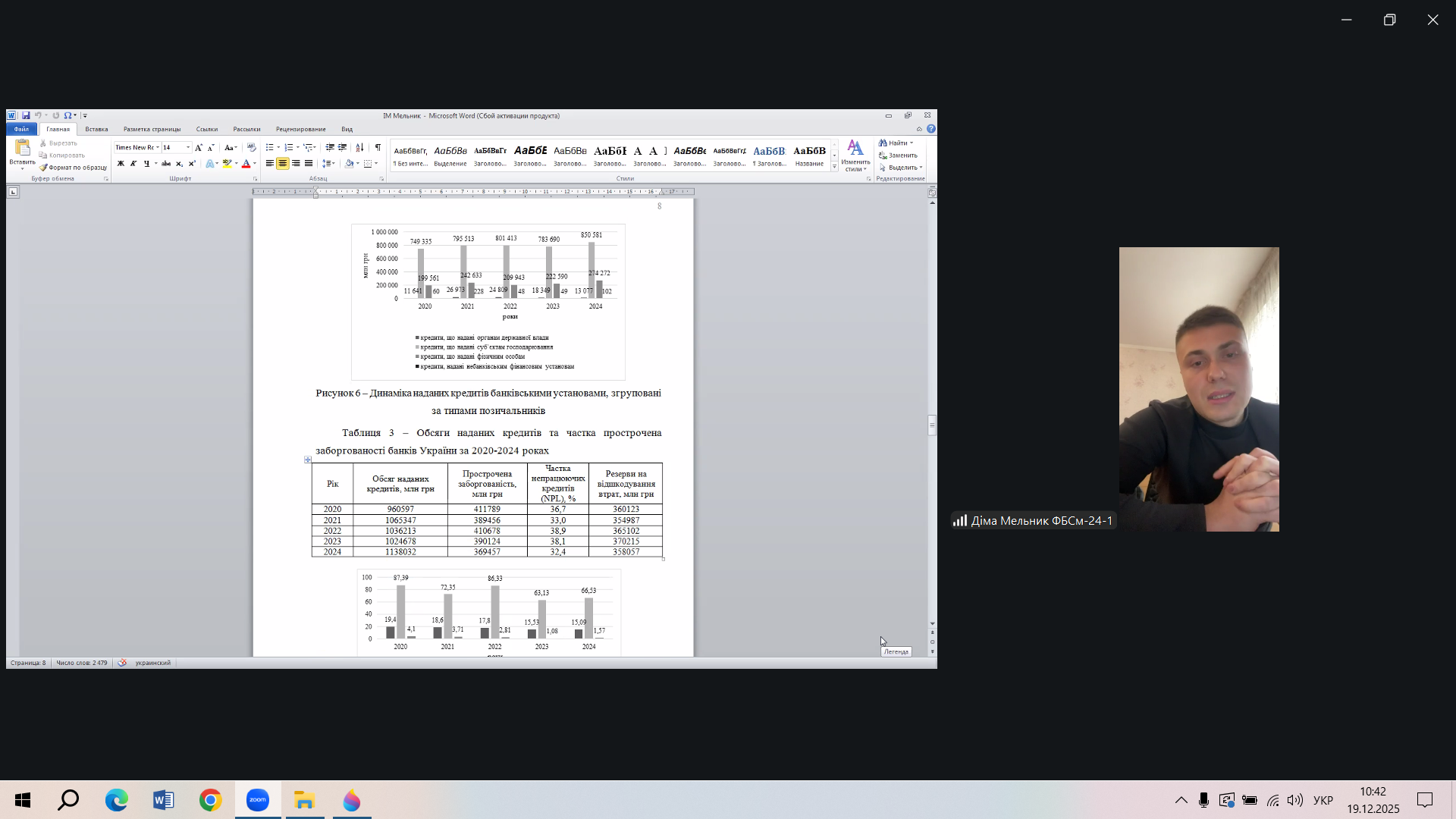Expand the styles gallery More arrow
This screenshot has height=819, width=1456.
click(x=834, y=168)
